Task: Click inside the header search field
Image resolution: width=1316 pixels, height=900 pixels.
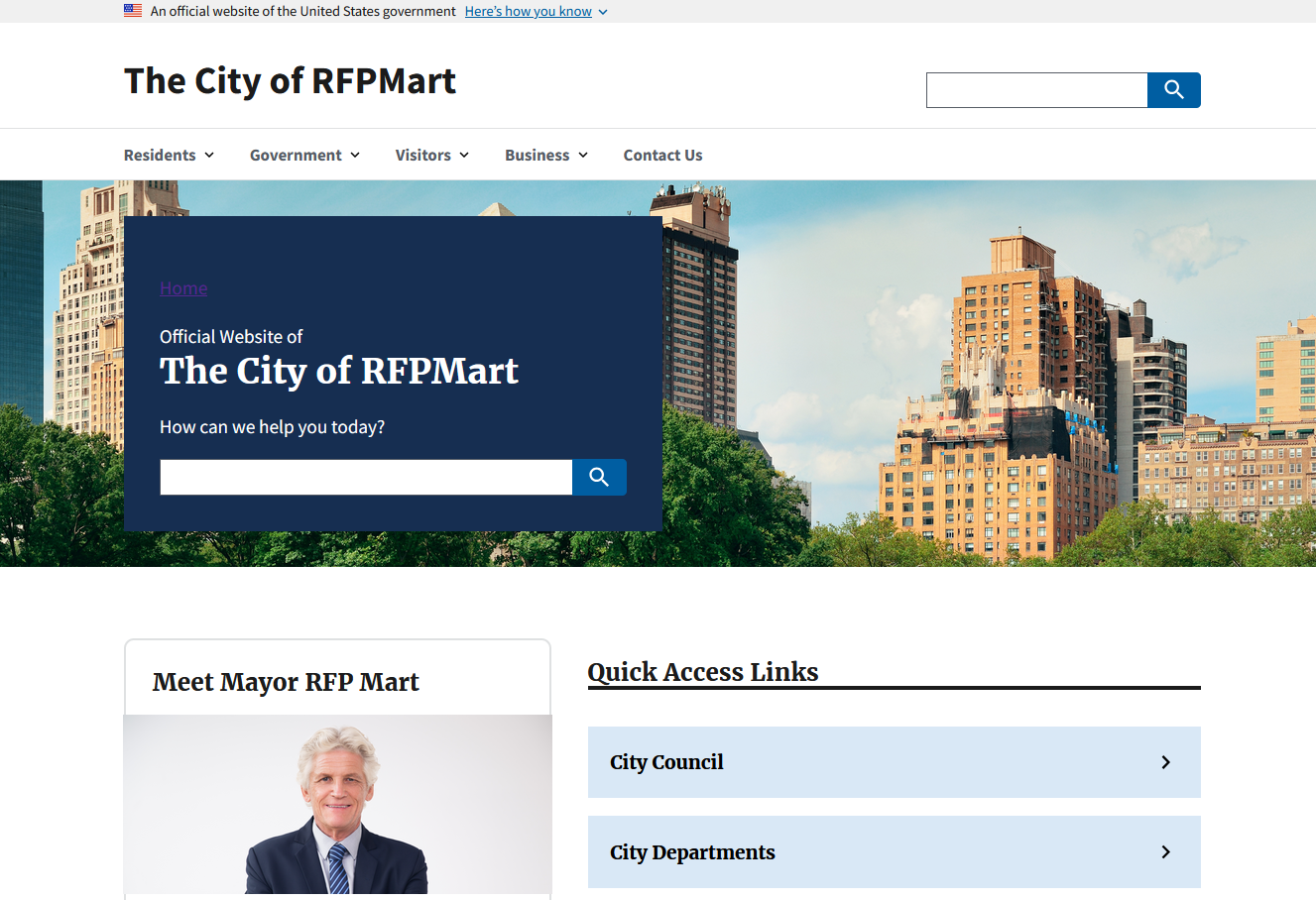Action: click(x=1036, y=89)
